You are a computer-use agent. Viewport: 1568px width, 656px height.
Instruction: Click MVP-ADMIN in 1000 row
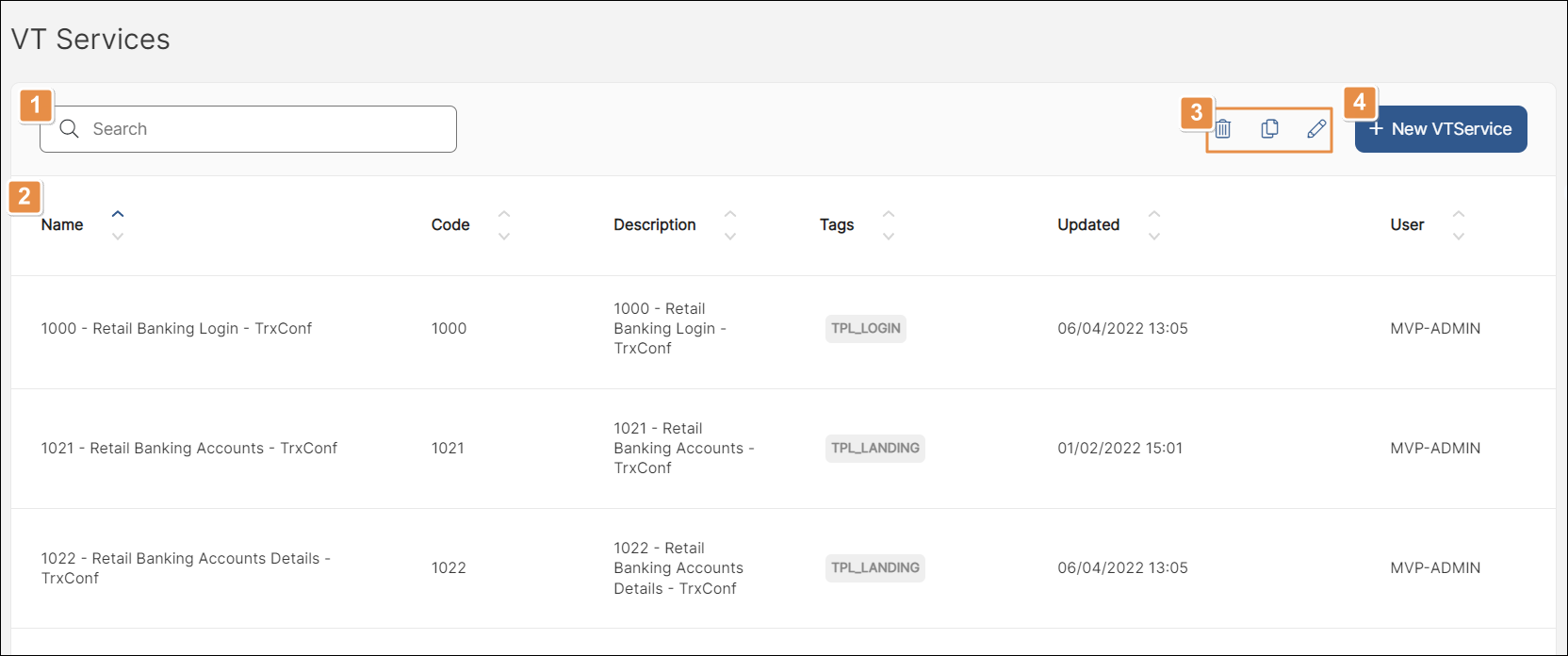[1435, 329]
